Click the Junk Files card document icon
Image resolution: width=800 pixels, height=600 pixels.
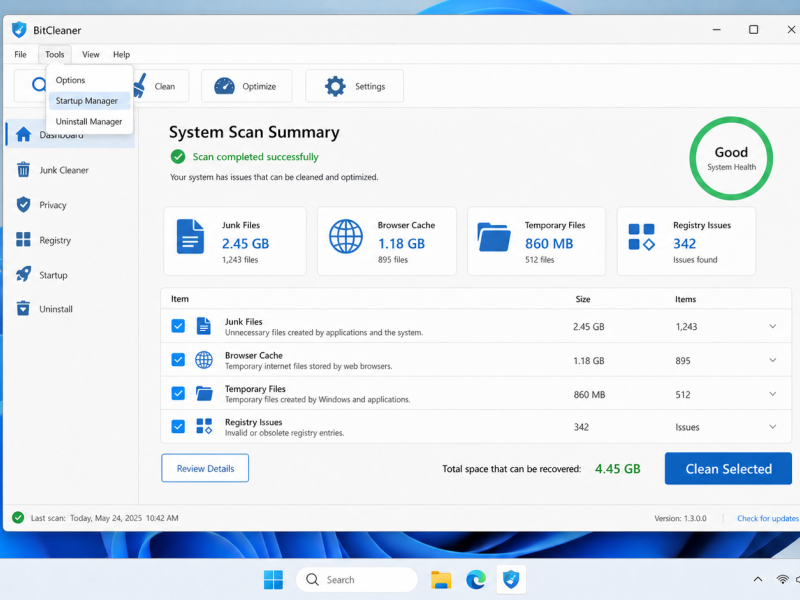pyautogui.click(x=190, y=236)
